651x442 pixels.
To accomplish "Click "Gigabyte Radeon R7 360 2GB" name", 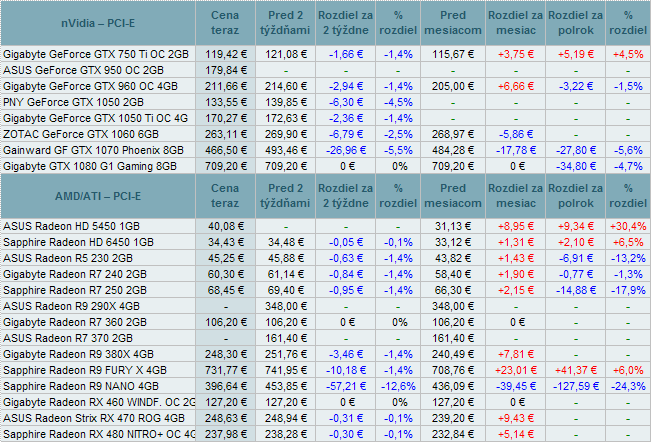I will (x=75, y=322).
